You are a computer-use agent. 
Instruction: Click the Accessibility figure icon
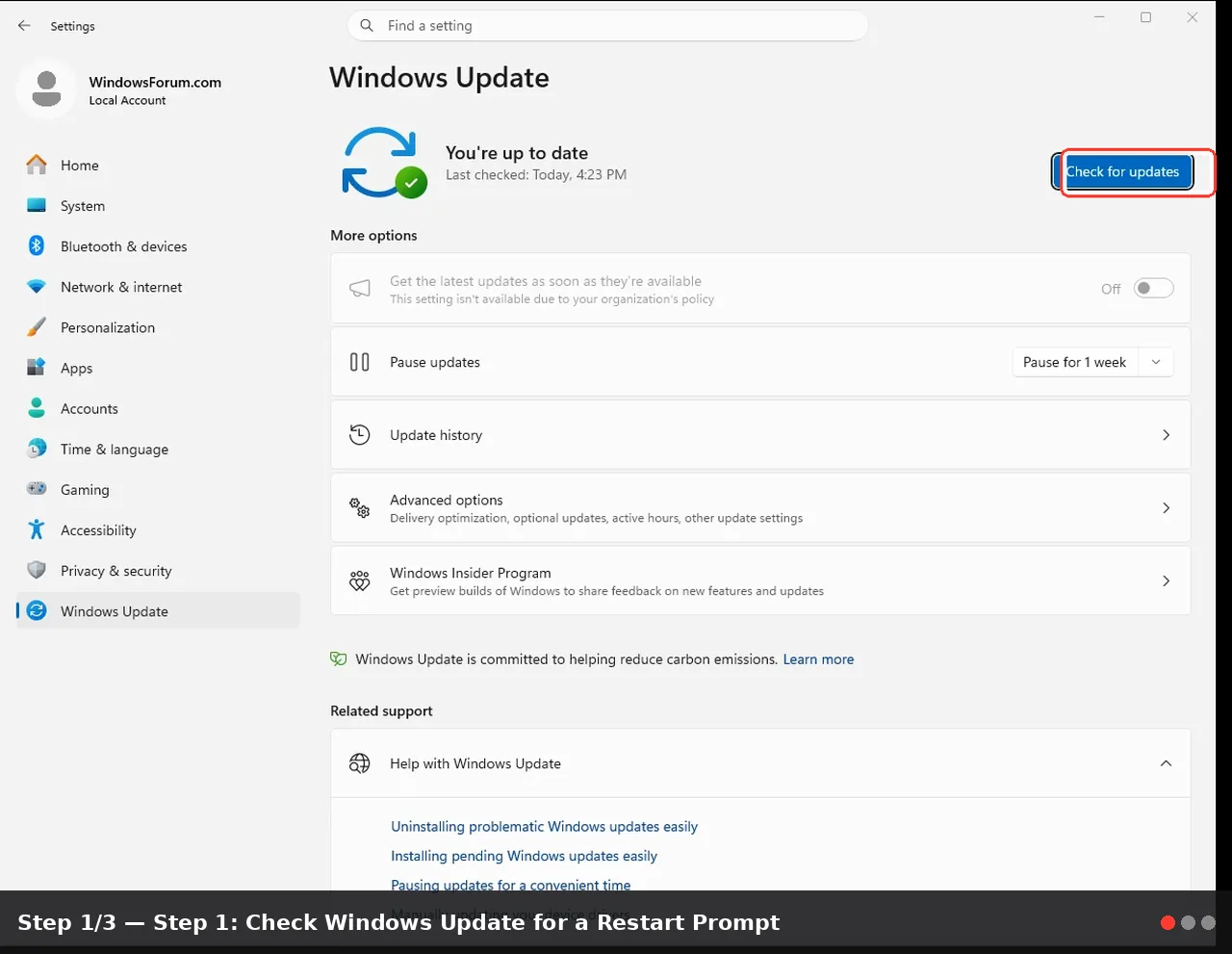point(37,529)
